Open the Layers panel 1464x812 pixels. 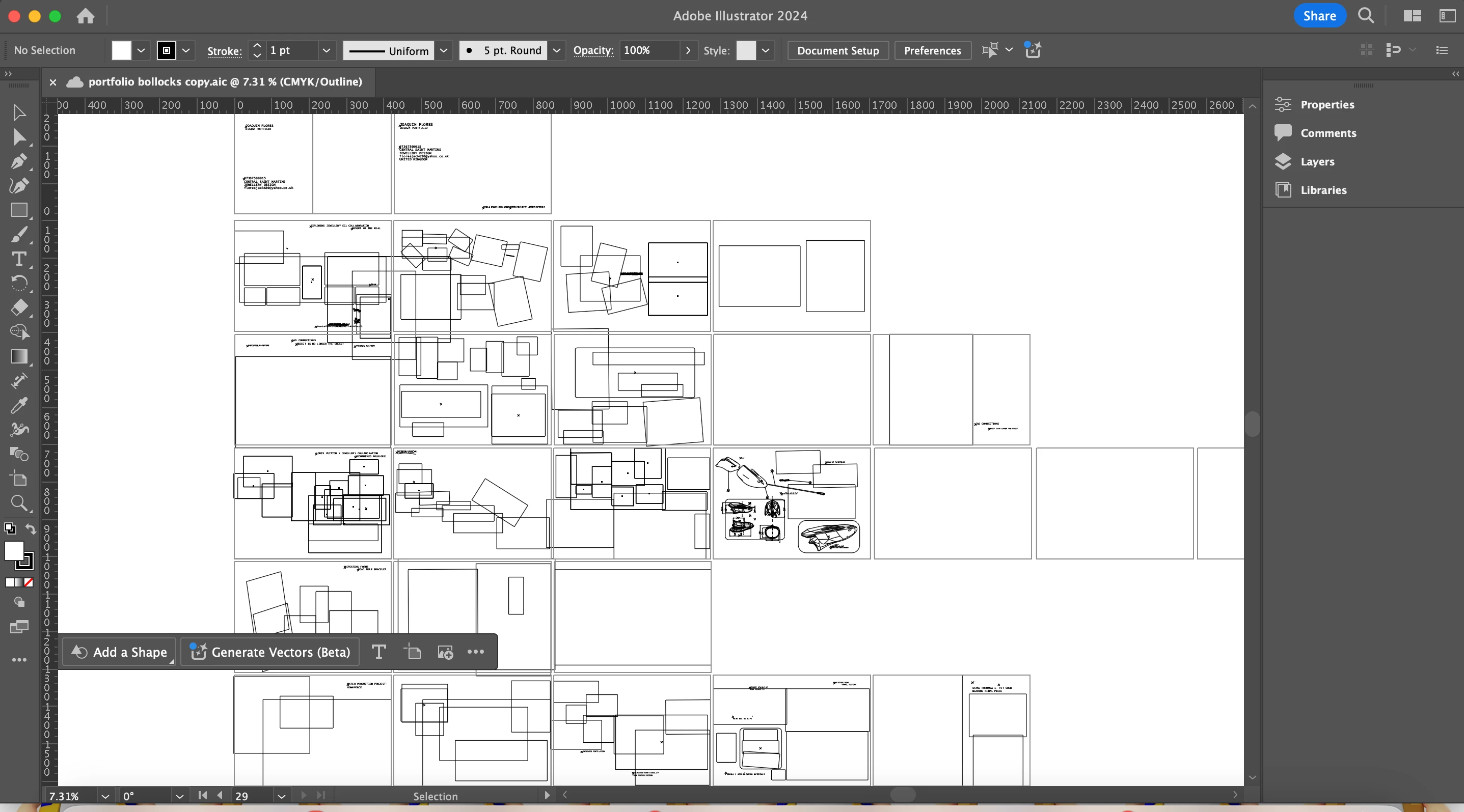point(1317,161)
